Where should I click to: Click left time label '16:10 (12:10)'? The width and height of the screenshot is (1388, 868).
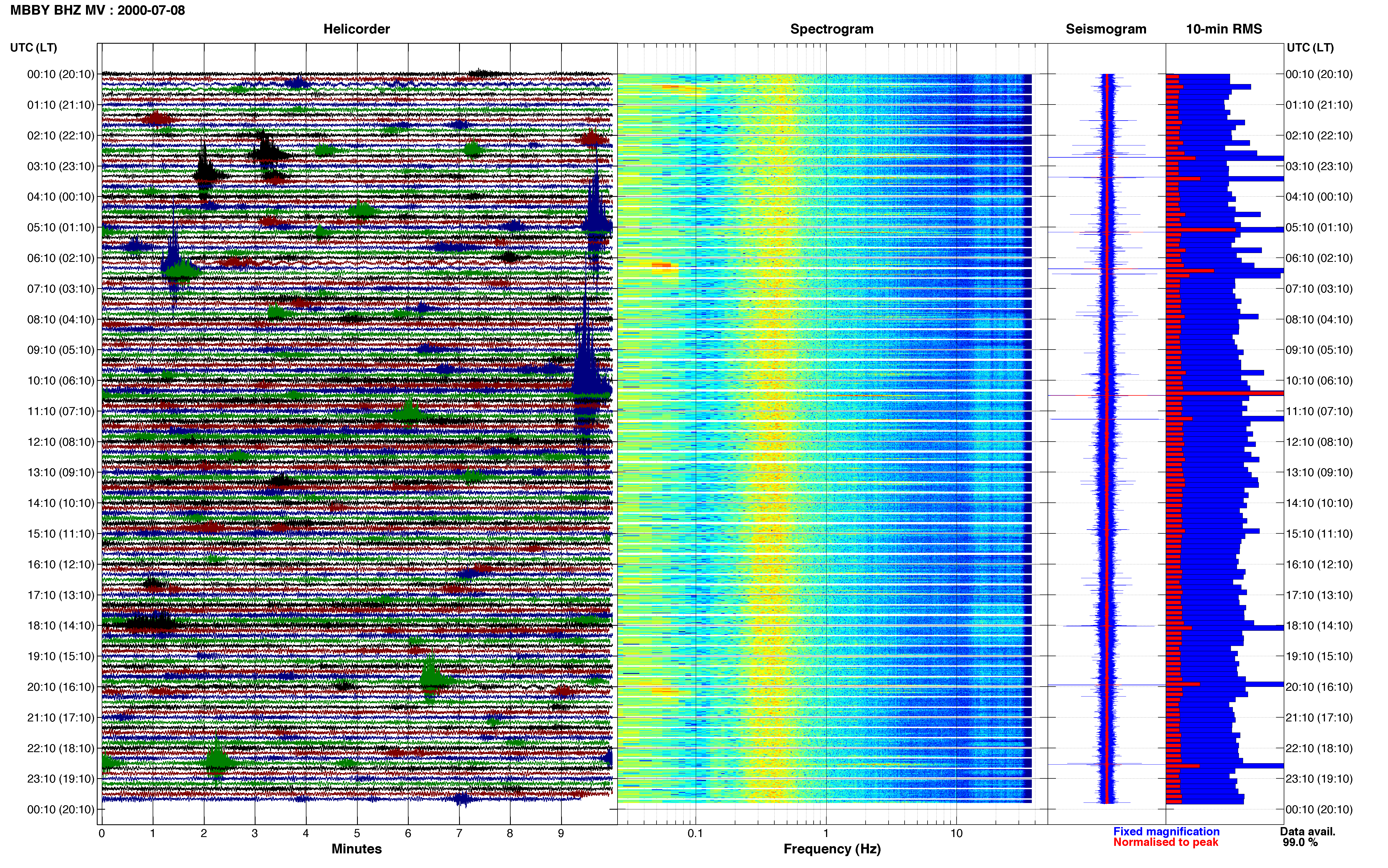(61, 564)
